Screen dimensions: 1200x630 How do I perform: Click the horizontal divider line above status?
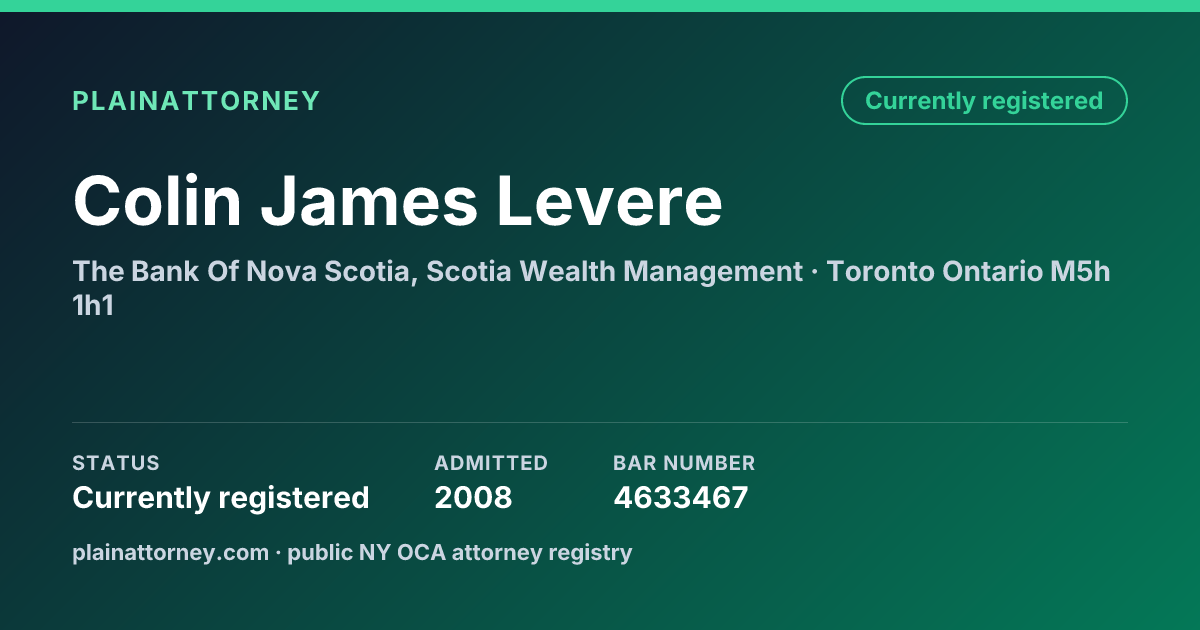click(x=600, y=422)
